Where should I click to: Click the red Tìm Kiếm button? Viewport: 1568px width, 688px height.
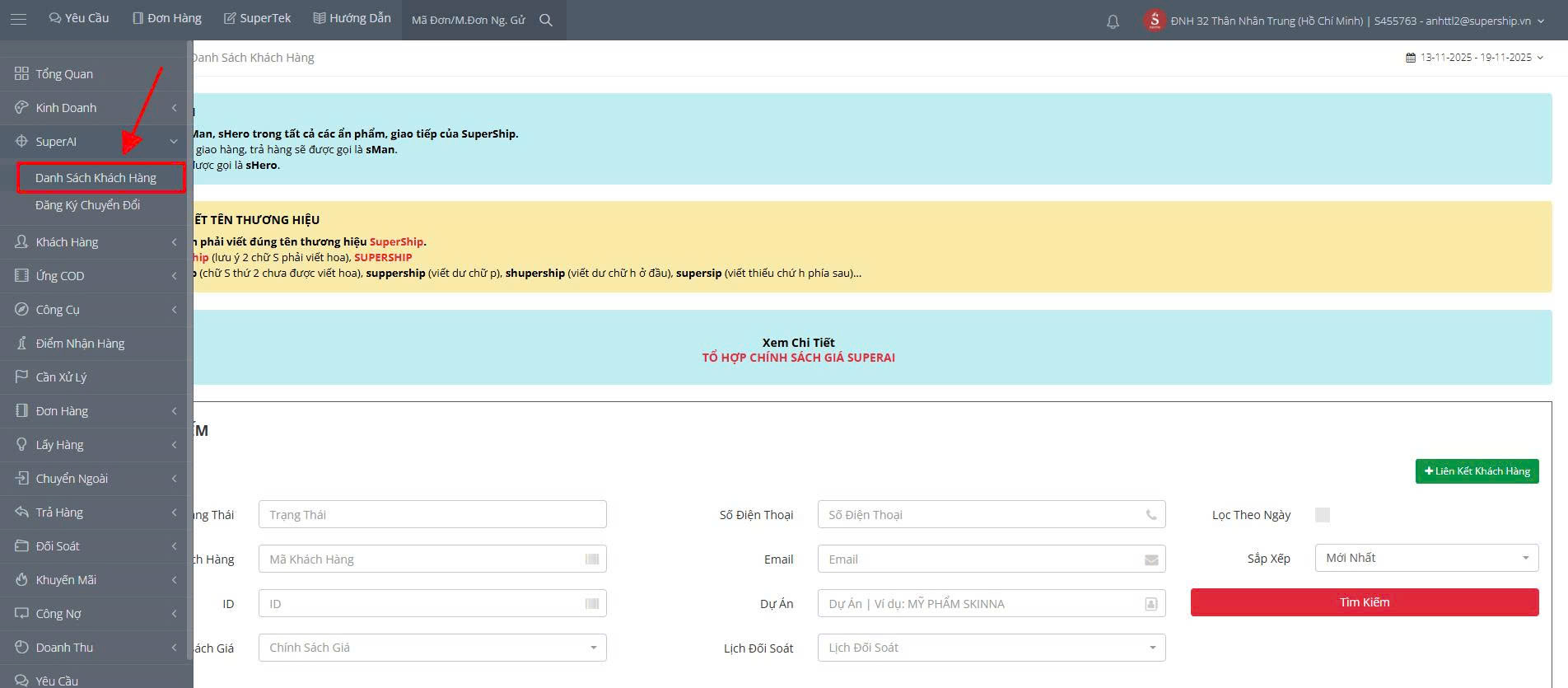1365,602
